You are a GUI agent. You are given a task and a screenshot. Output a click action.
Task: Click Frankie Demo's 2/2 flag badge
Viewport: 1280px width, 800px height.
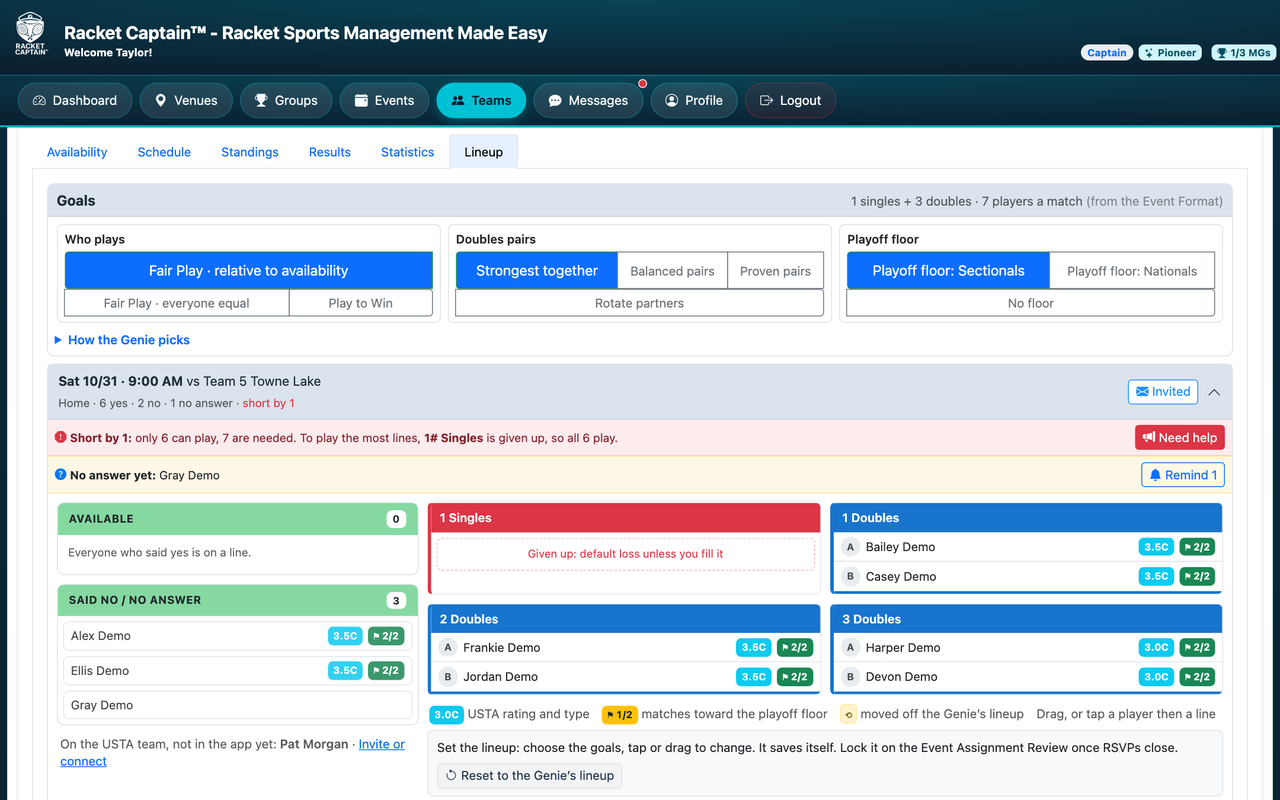point(794,648)
